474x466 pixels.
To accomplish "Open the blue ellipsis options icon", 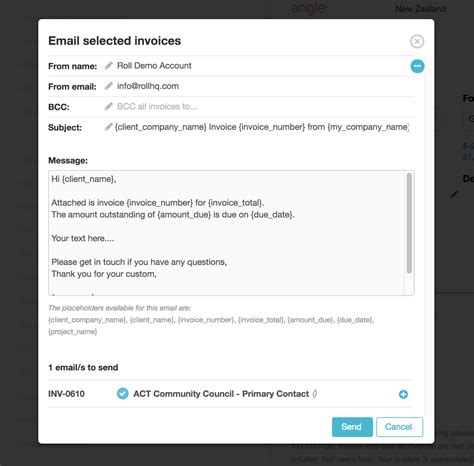I will point(417,66).
